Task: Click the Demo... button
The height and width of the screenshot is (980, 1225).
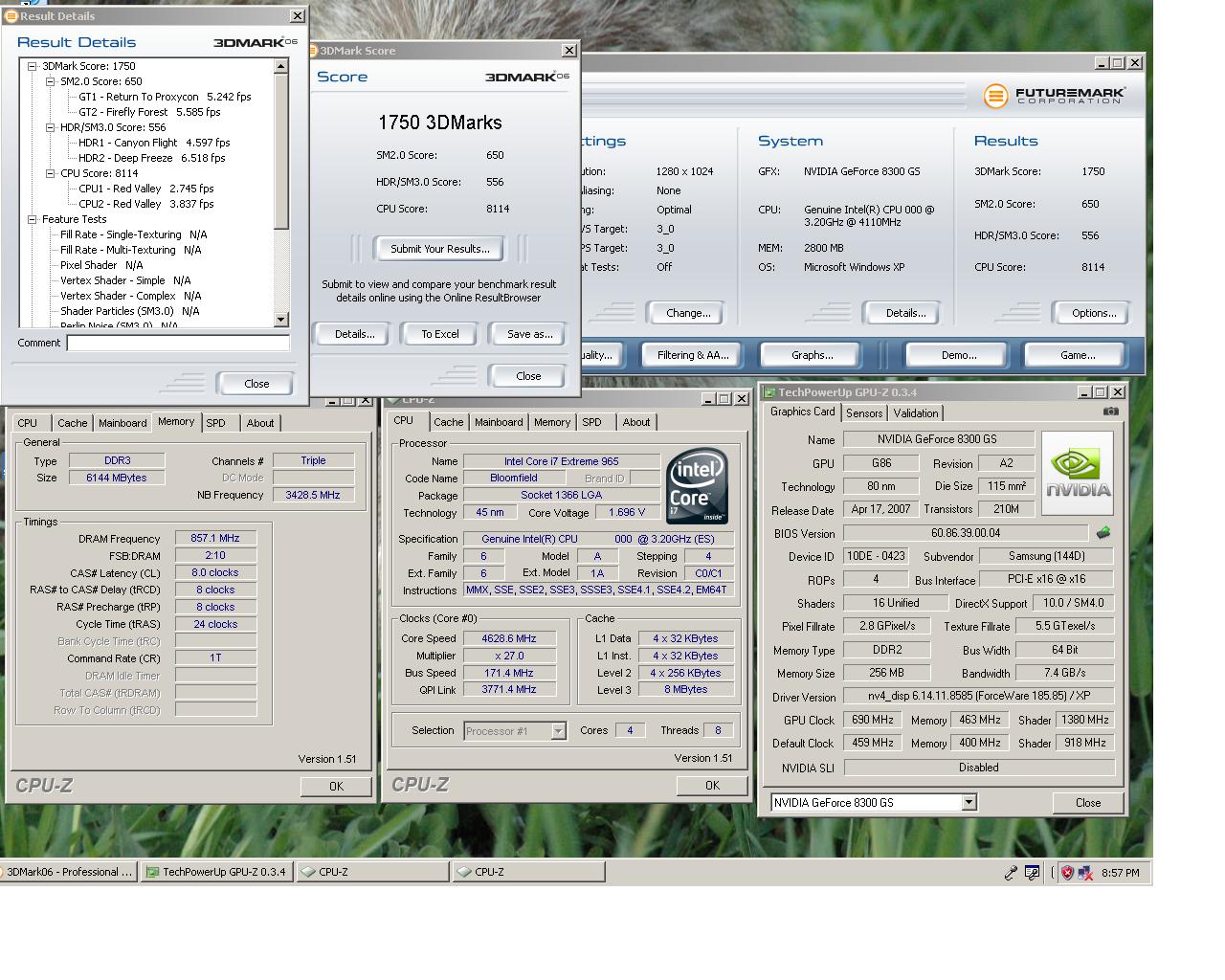Action: click(x=959, y=355)
